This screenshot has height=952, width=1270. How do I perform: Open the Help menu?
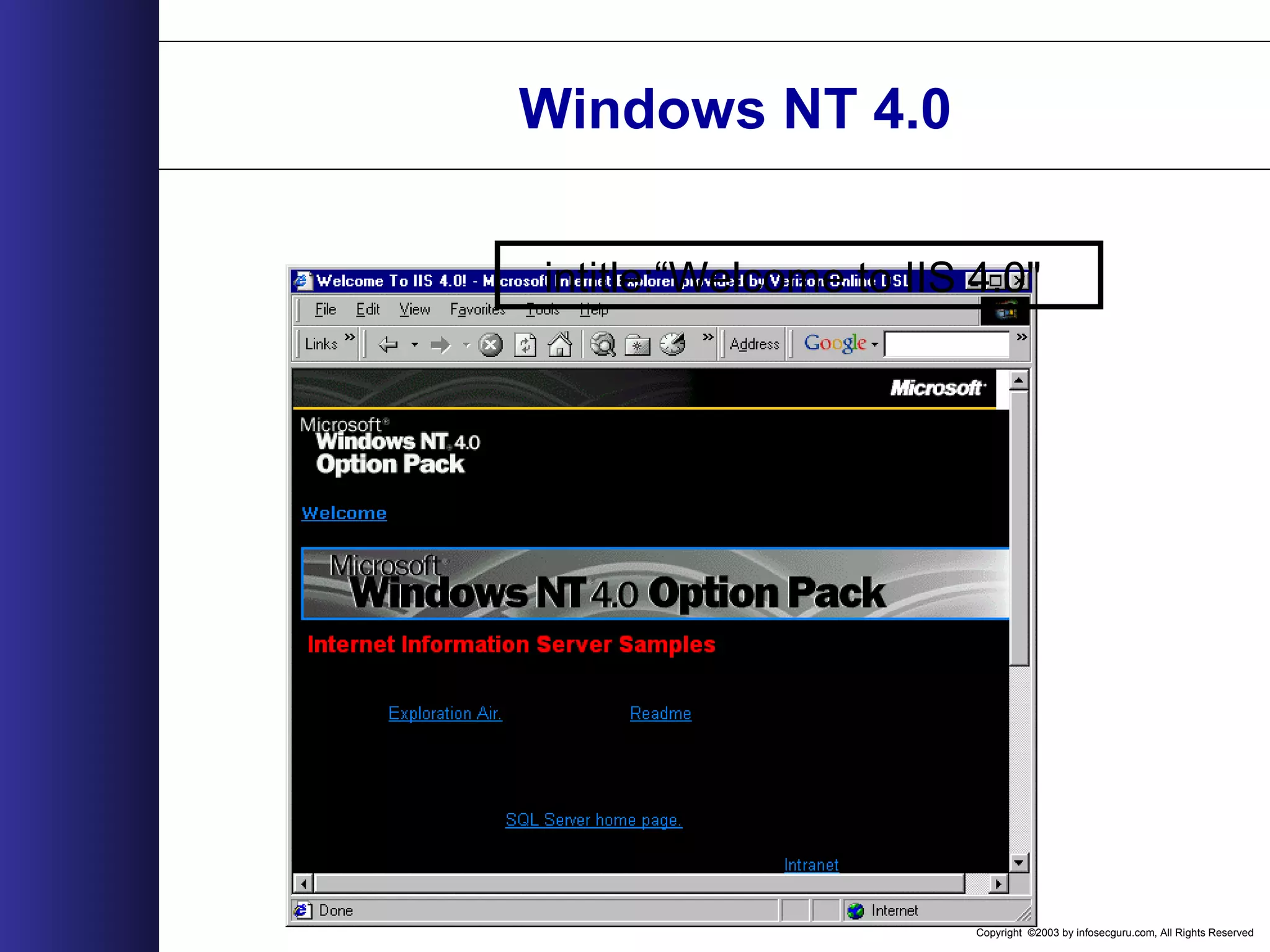[x=594, y=309]
